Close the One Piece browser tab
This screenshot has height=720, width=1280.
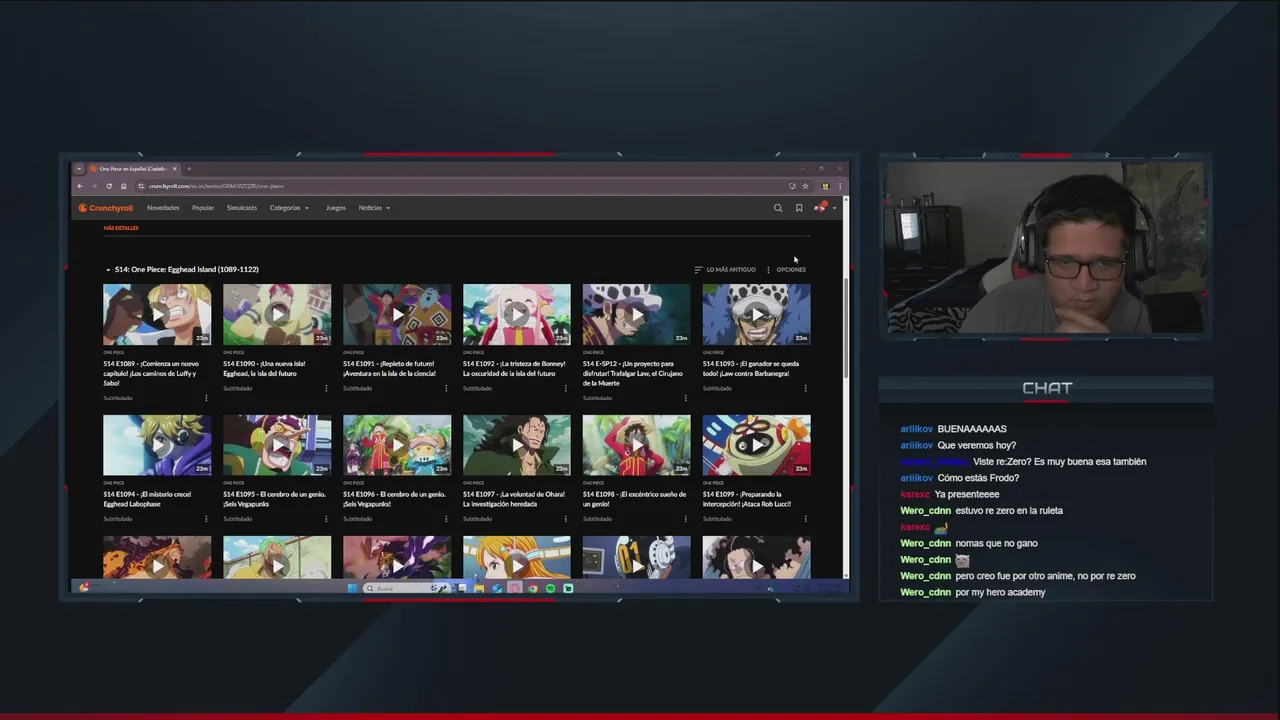tap(174, 169)
